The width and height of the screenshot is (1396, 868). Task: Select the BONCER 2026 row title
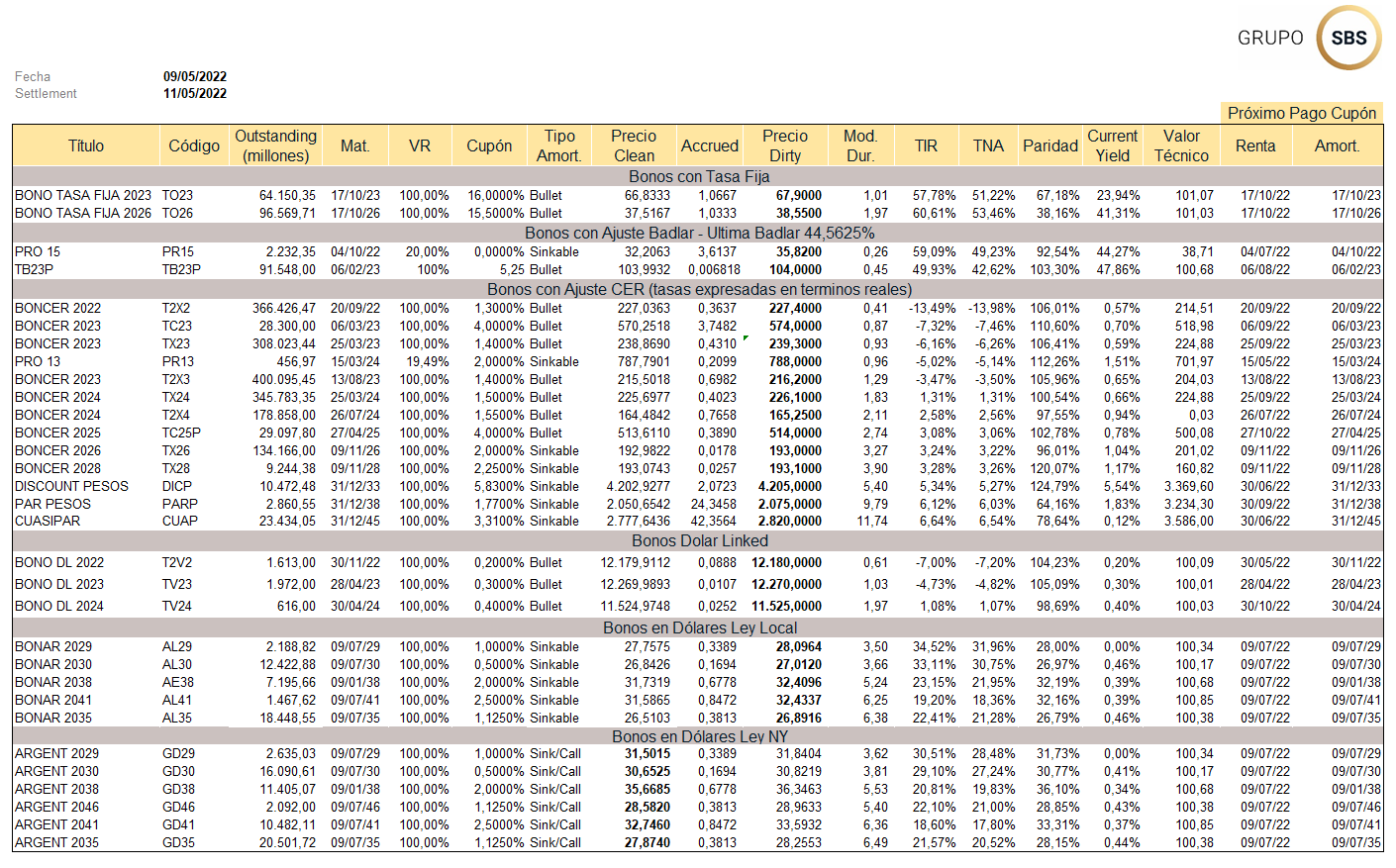point(57,450)
